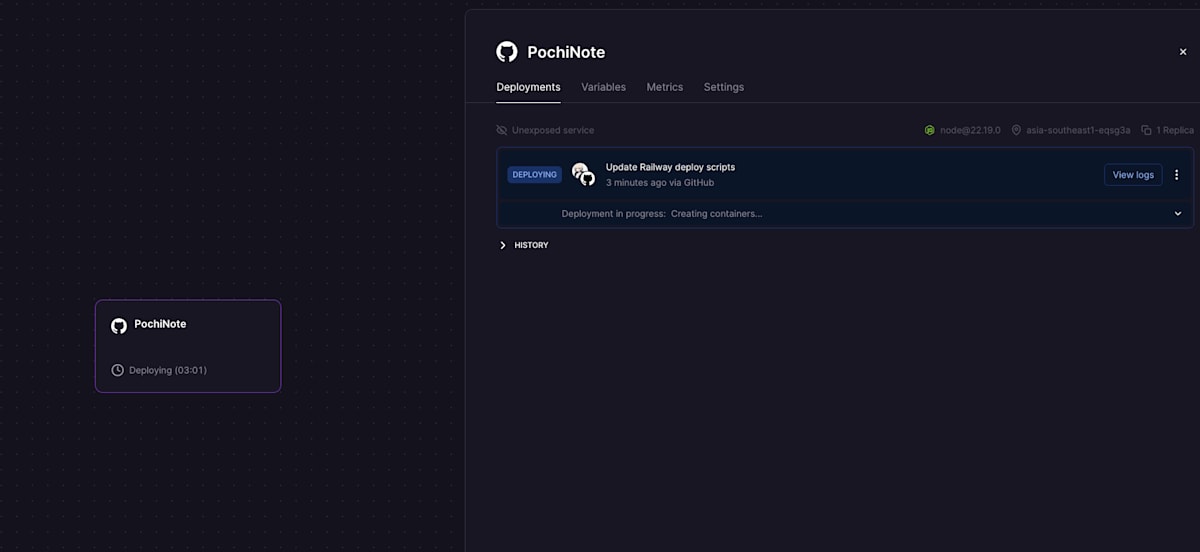Click the Unexposed service eye-slash icon
Screen dimensions: 1200x552
502,130
